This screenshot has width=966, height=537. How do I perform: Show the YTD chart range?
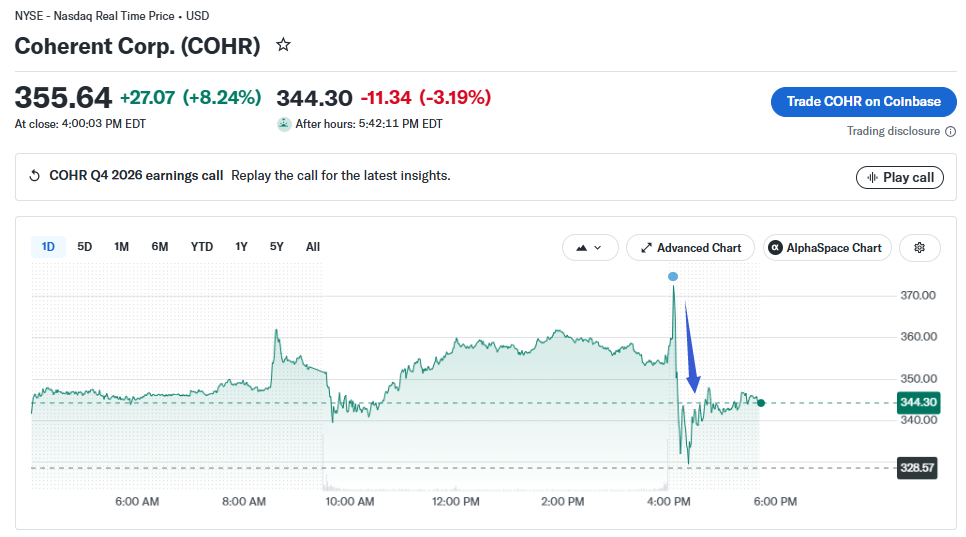201,247
